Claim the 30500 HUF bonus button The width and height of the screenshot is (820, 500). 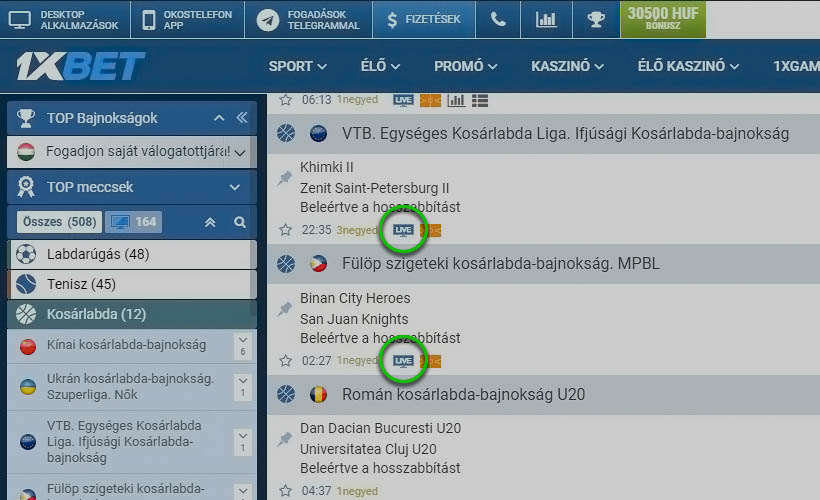(x=663, y=19)
